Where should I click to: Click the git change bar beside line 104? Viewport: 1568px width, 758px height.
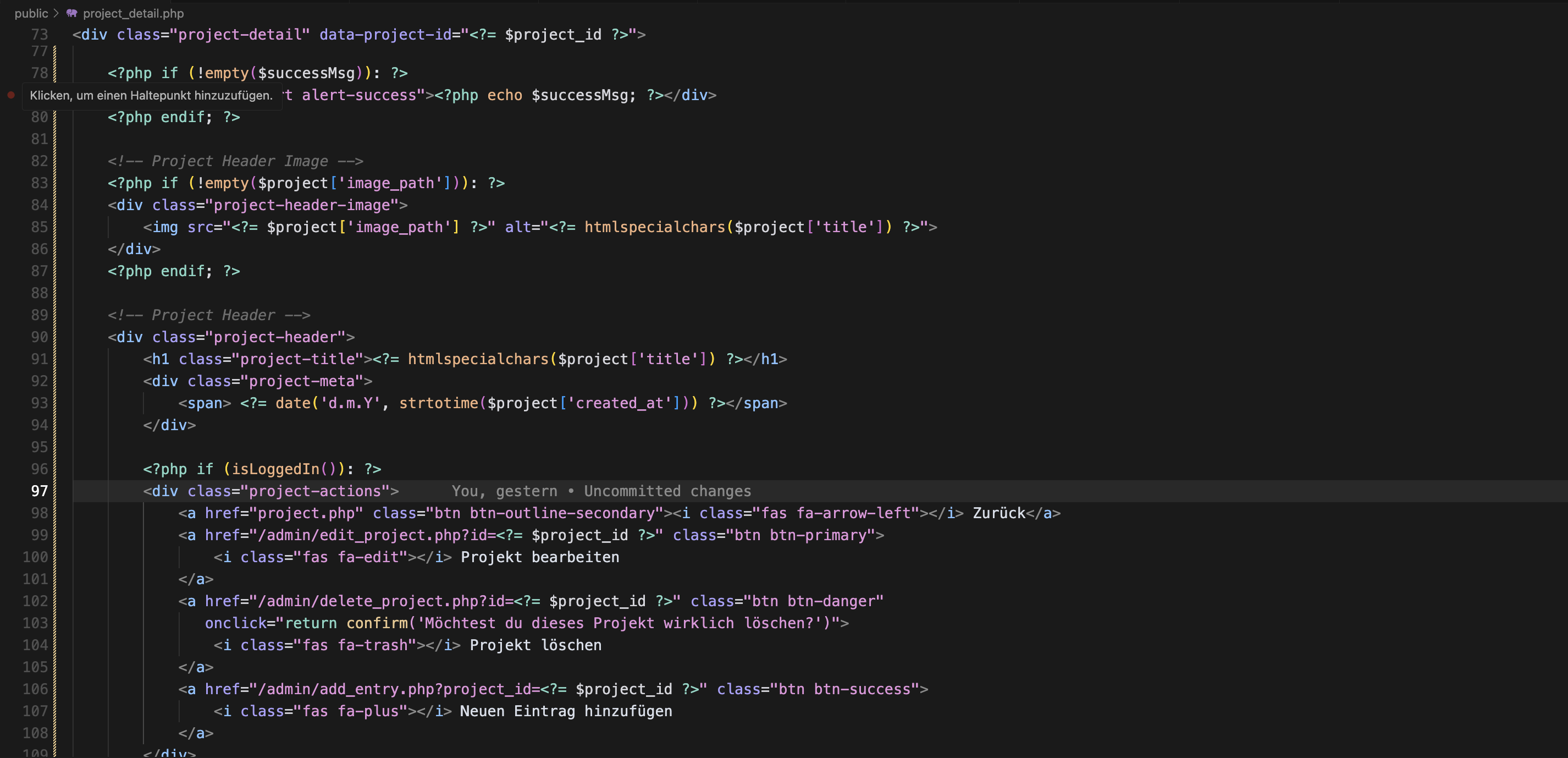55,645
